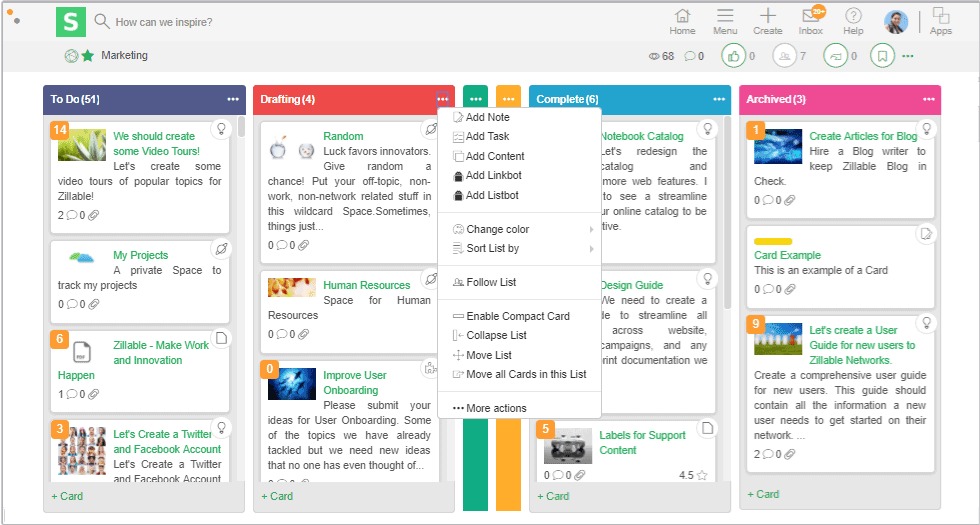Select Add Note from the menu
The image size is (980, 525).
click(519, 118)
